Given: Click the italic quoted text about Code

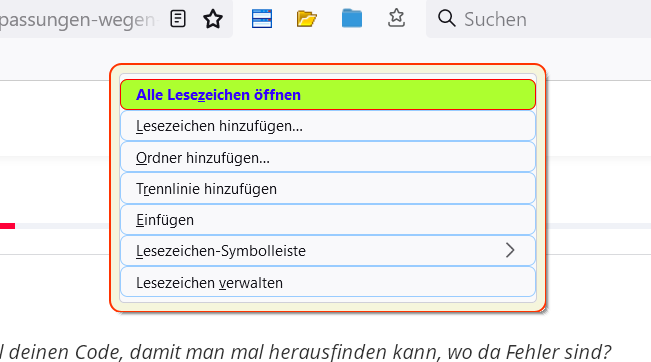Looking at the screenshot, I should point(306,352).
